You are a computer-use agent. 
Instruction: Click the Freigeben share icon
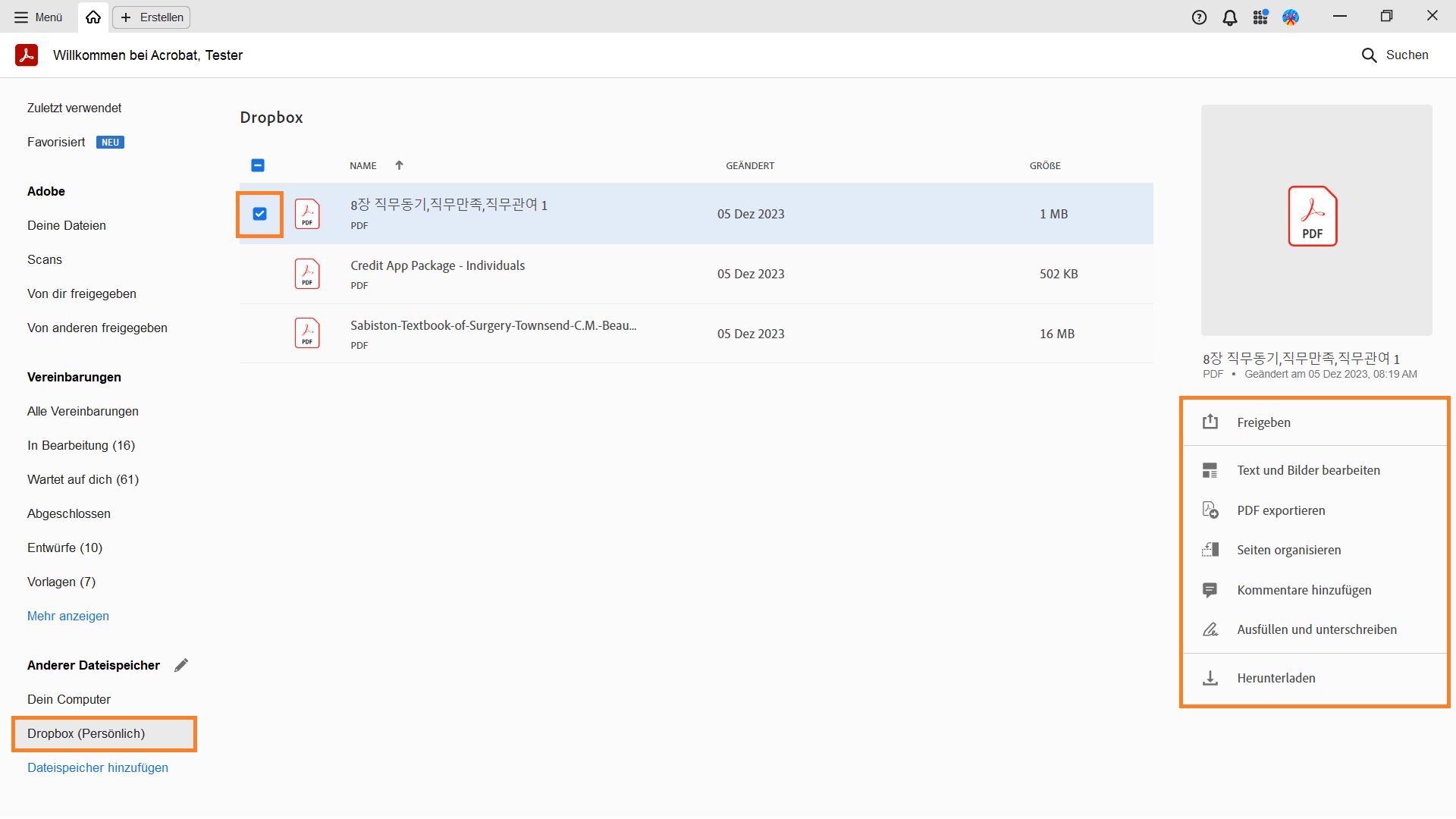click(x=1210, y=422)
